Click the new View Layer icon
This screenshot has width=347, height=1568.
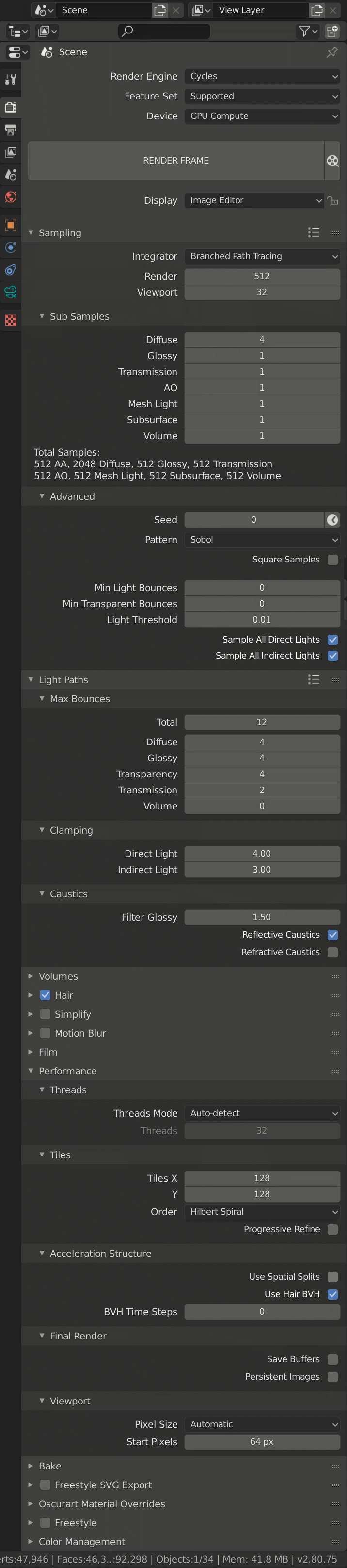(316, 10)
